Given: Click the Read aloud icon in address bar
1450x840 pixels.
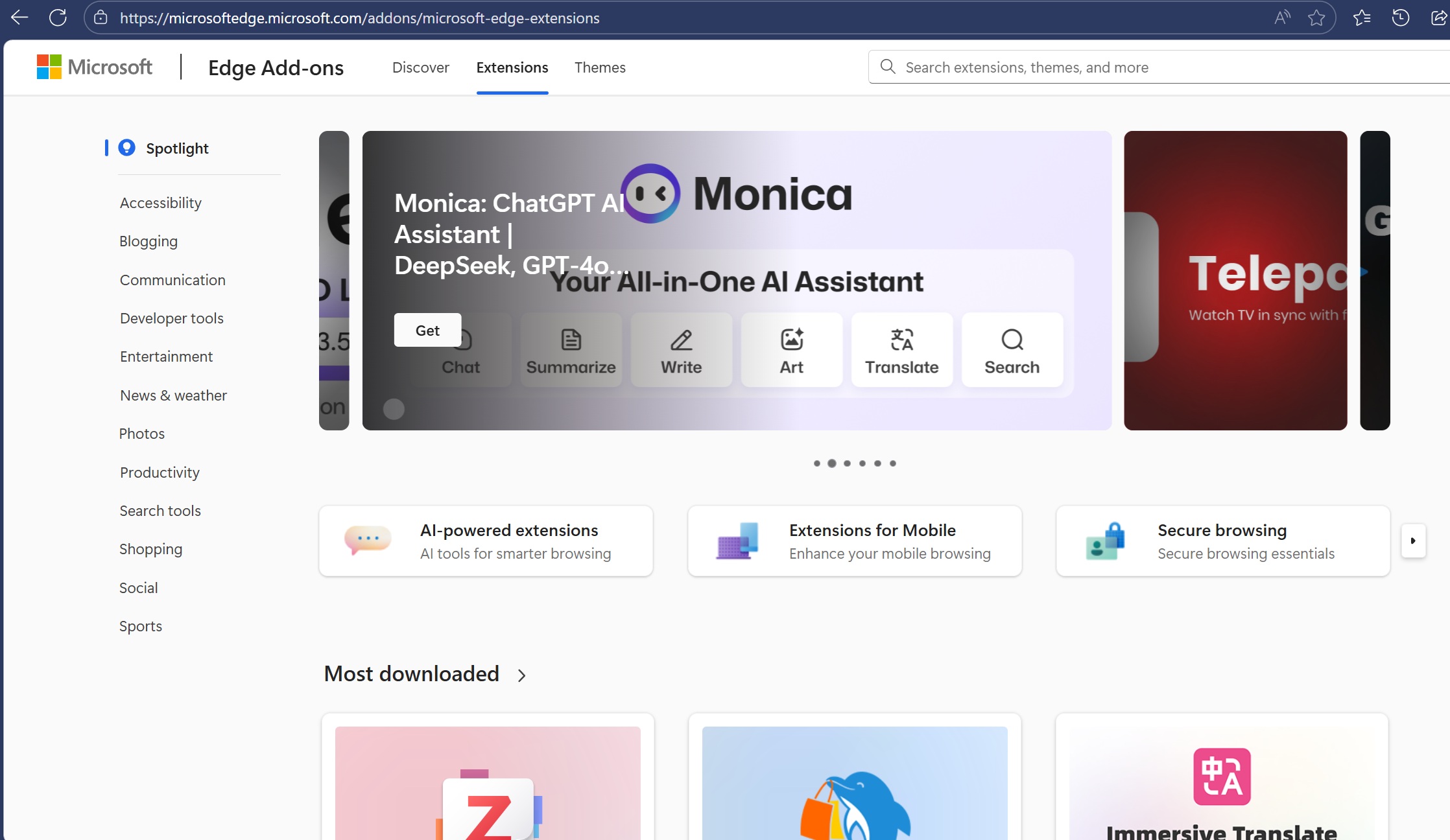Looking at the screenshot, I should click(1281, 17).
